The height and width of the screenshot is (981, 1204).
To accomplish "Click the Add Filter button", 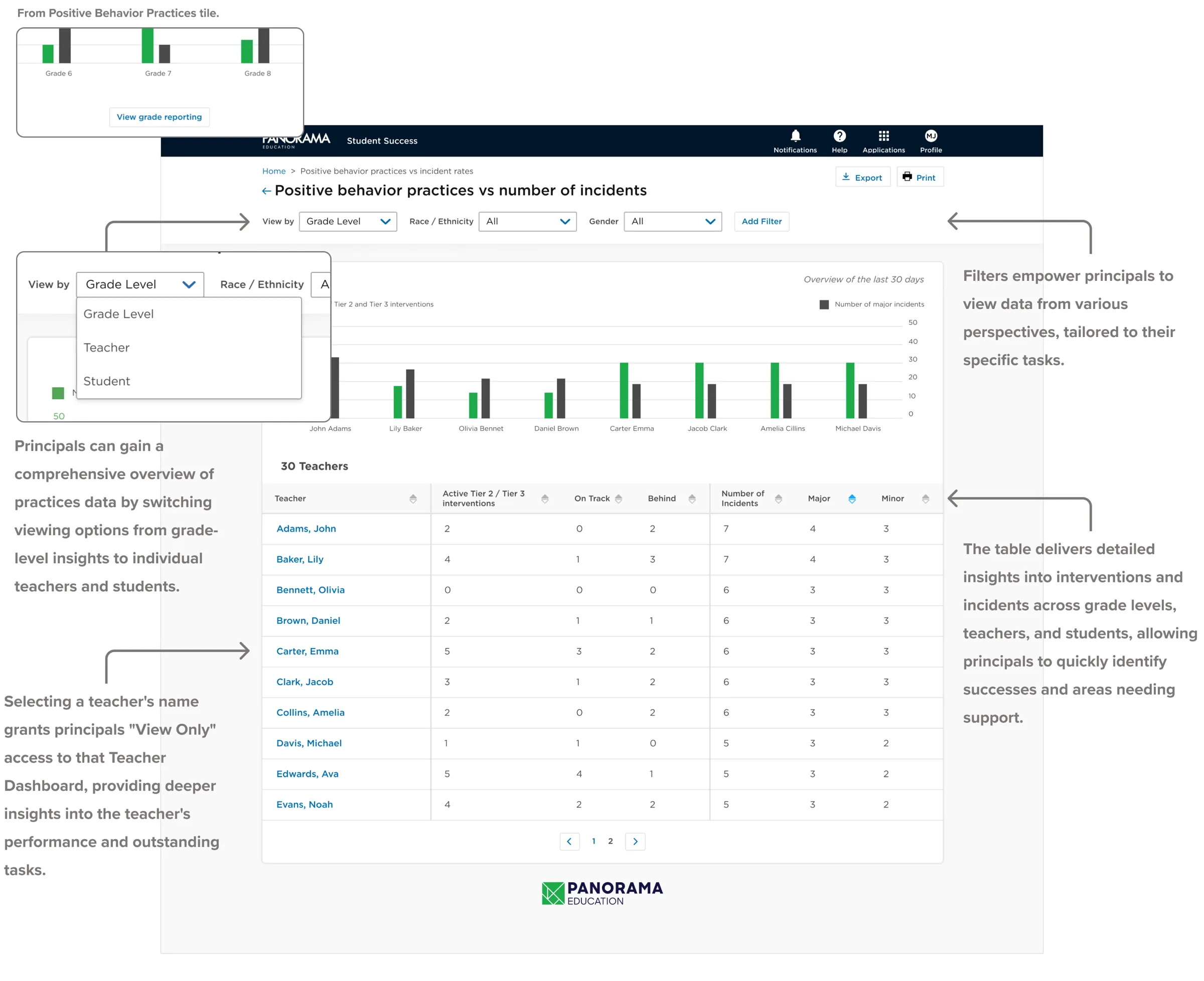I will (x=762, y=222).
